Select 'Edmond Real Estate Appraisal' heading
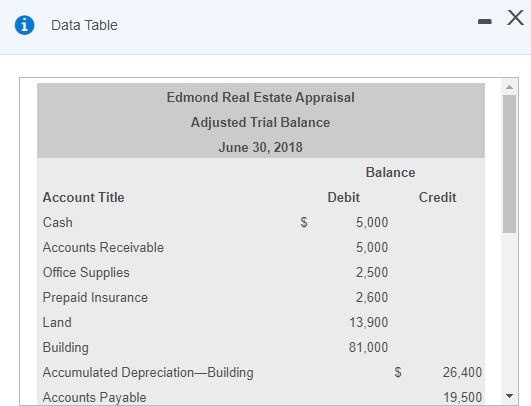 tap(260, 98)
